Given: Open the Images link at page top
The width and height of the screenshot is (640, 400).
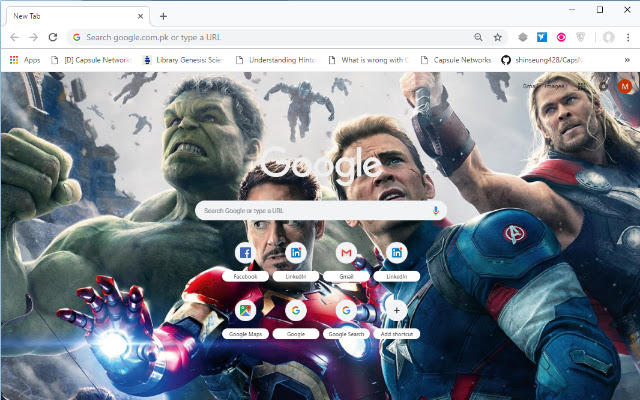Looking at the screenshot, I should [x=554, y=86].
